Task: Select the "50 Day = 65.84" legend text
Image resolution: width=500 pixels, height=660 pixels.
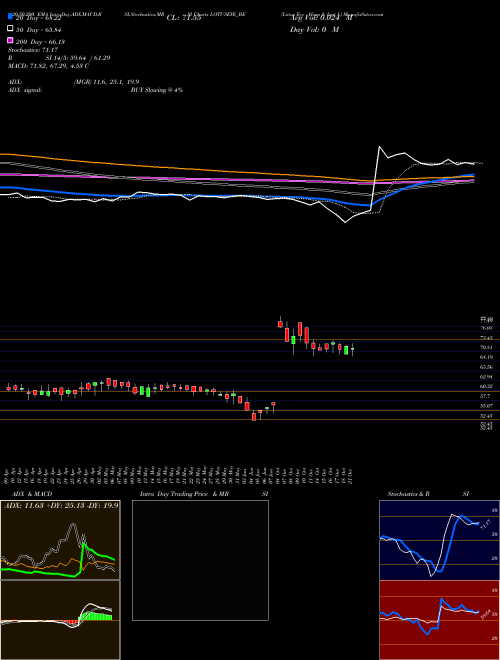Action: pyautogui.click(x=41, y=30)
